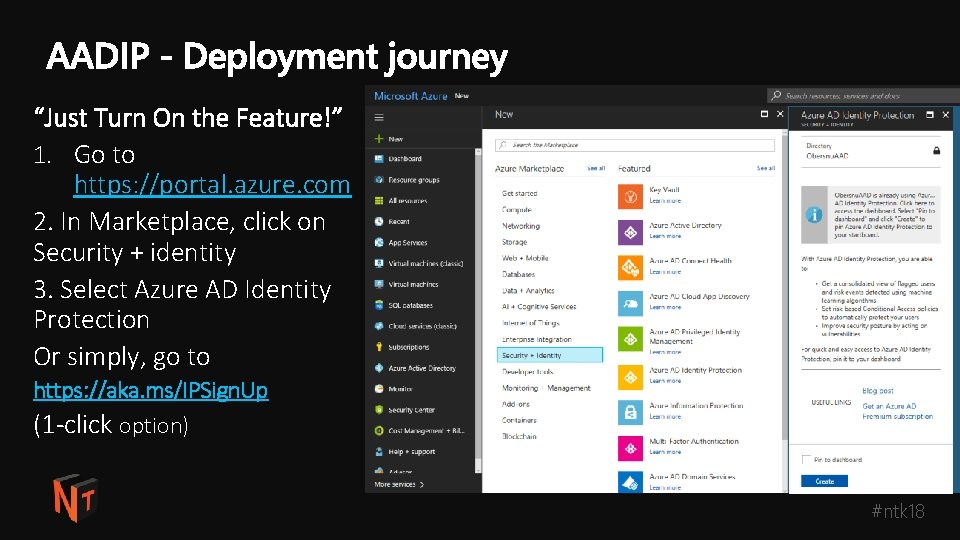Viewport: 960px width, 540px height.
Task: Open https://aka.ms/IPSignUp link
Action: tap(151, 390)
